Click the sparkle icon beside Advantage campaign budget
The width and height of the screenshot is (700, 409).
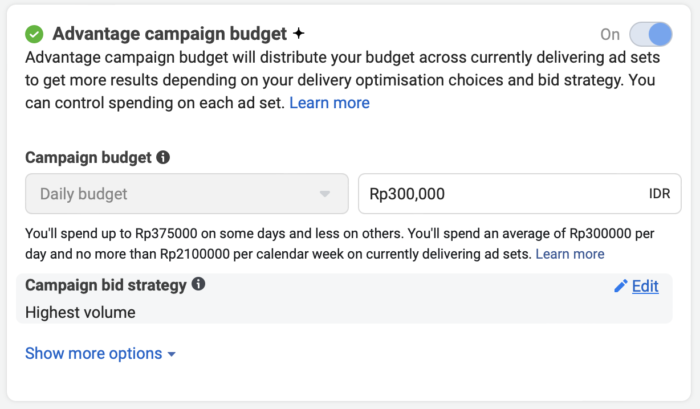pos(299,33)
